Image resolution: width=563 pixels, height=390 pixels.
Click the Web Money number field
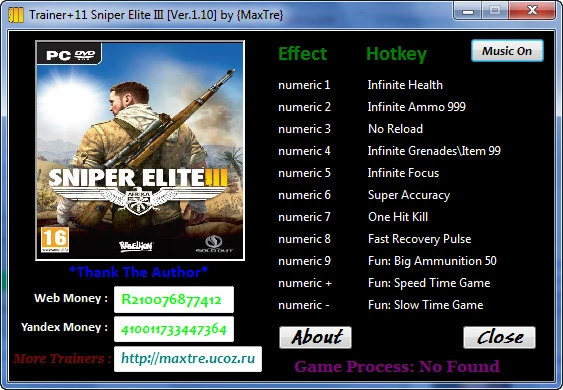174,300
